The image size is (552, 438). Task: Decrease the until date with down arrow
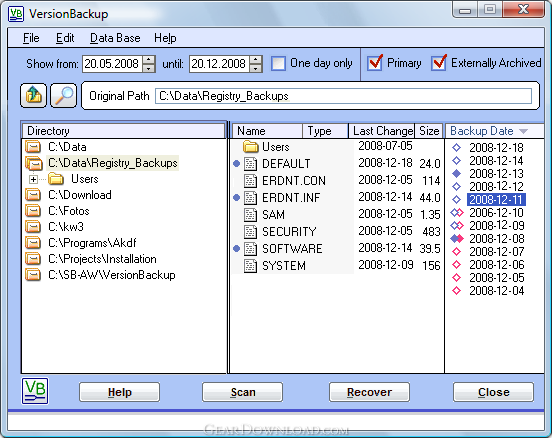256,68
